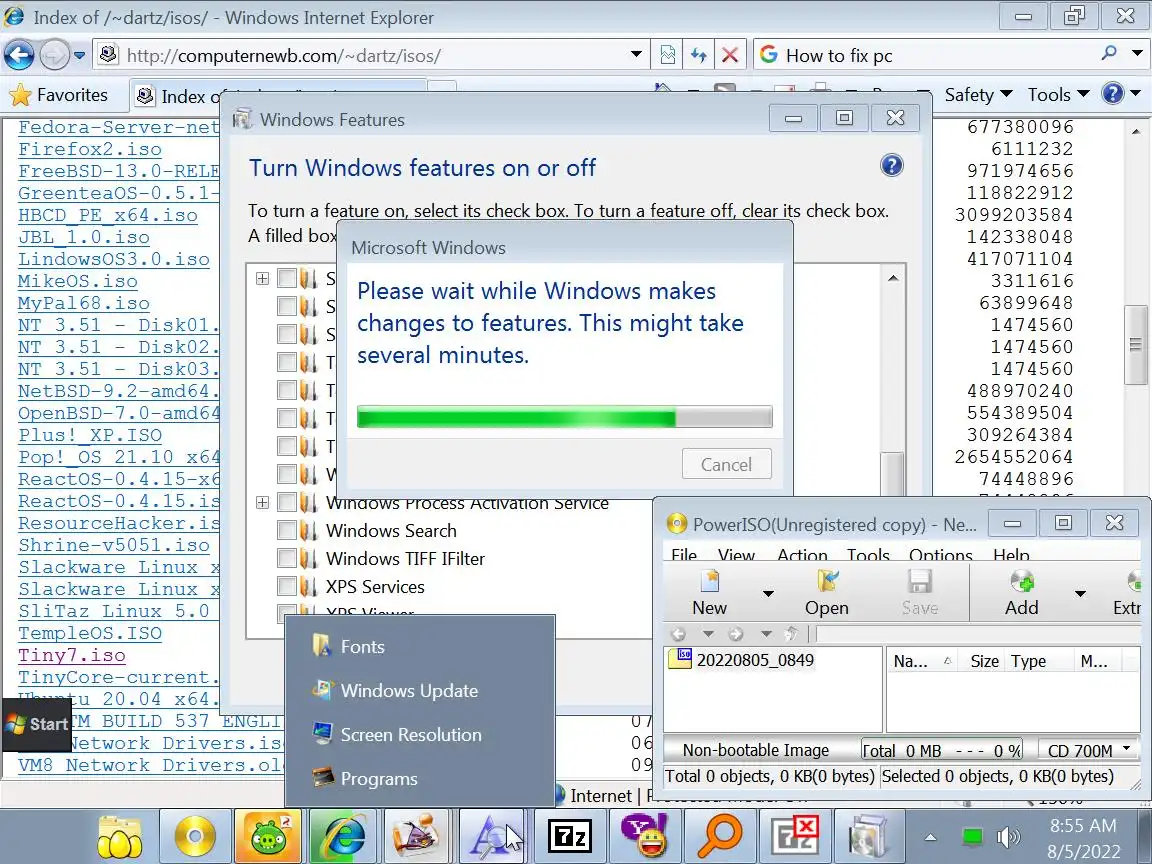Open the Internet Explorer taskbar icon
Image resolution: width=1152 pixels, height=864 pixels.
[x=343, y=836]
